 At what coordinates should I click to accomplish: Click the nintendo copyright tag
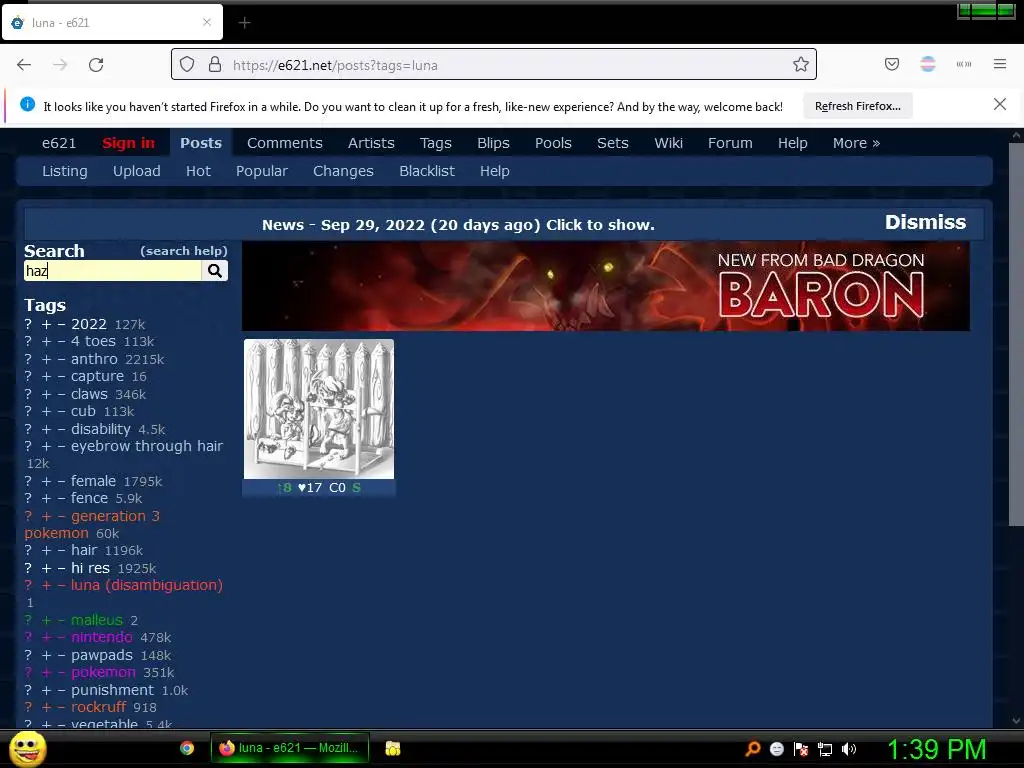pyautogui.click(x=102, y=637)
